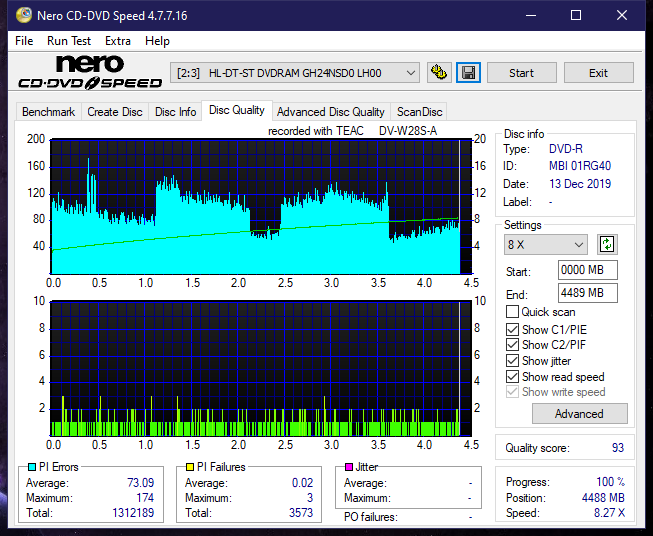Uncheck Show C1/PIE
Screen dimensions: 653x536
point(512,329)
